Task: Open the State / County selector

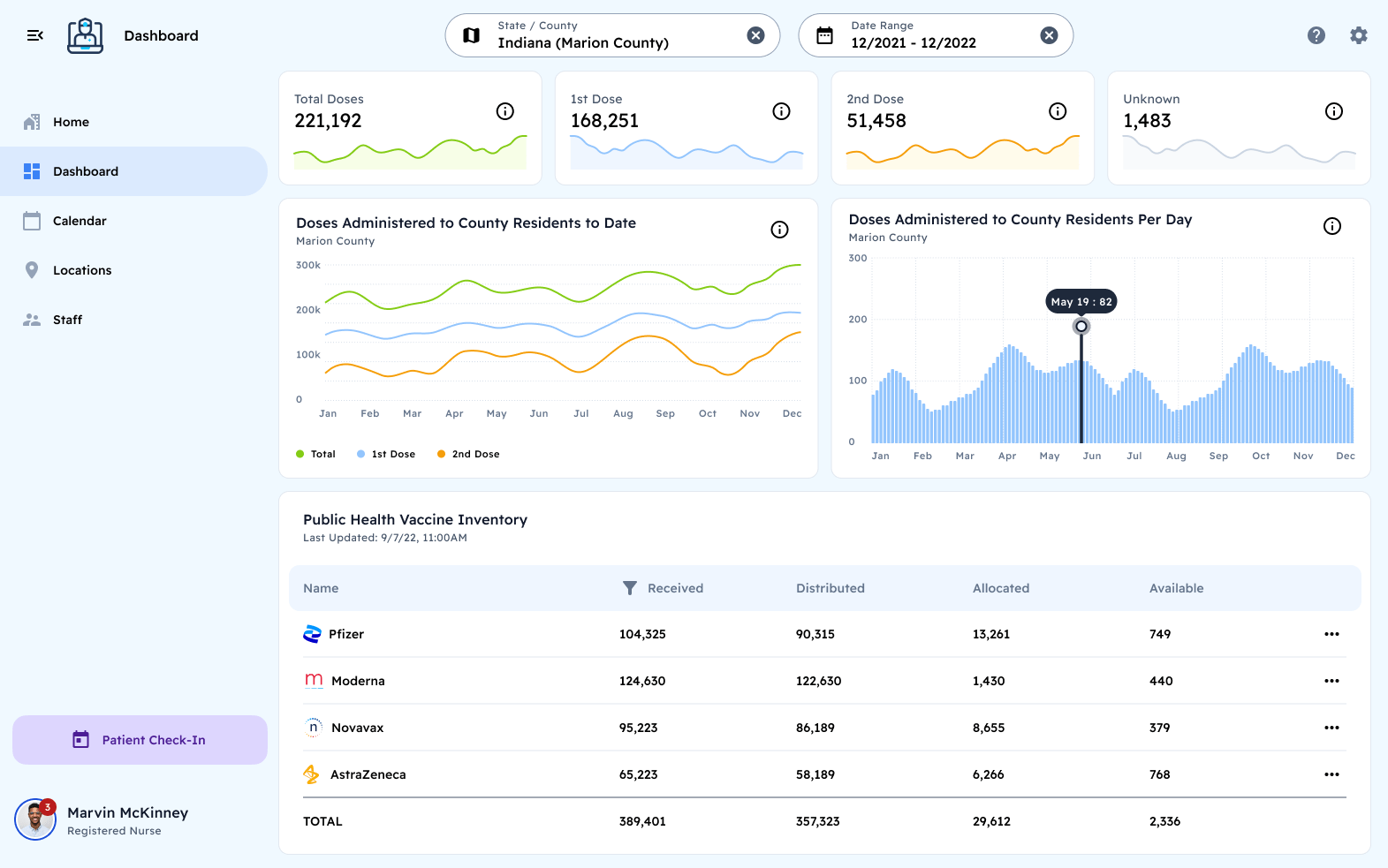Action: coord(601,35)
